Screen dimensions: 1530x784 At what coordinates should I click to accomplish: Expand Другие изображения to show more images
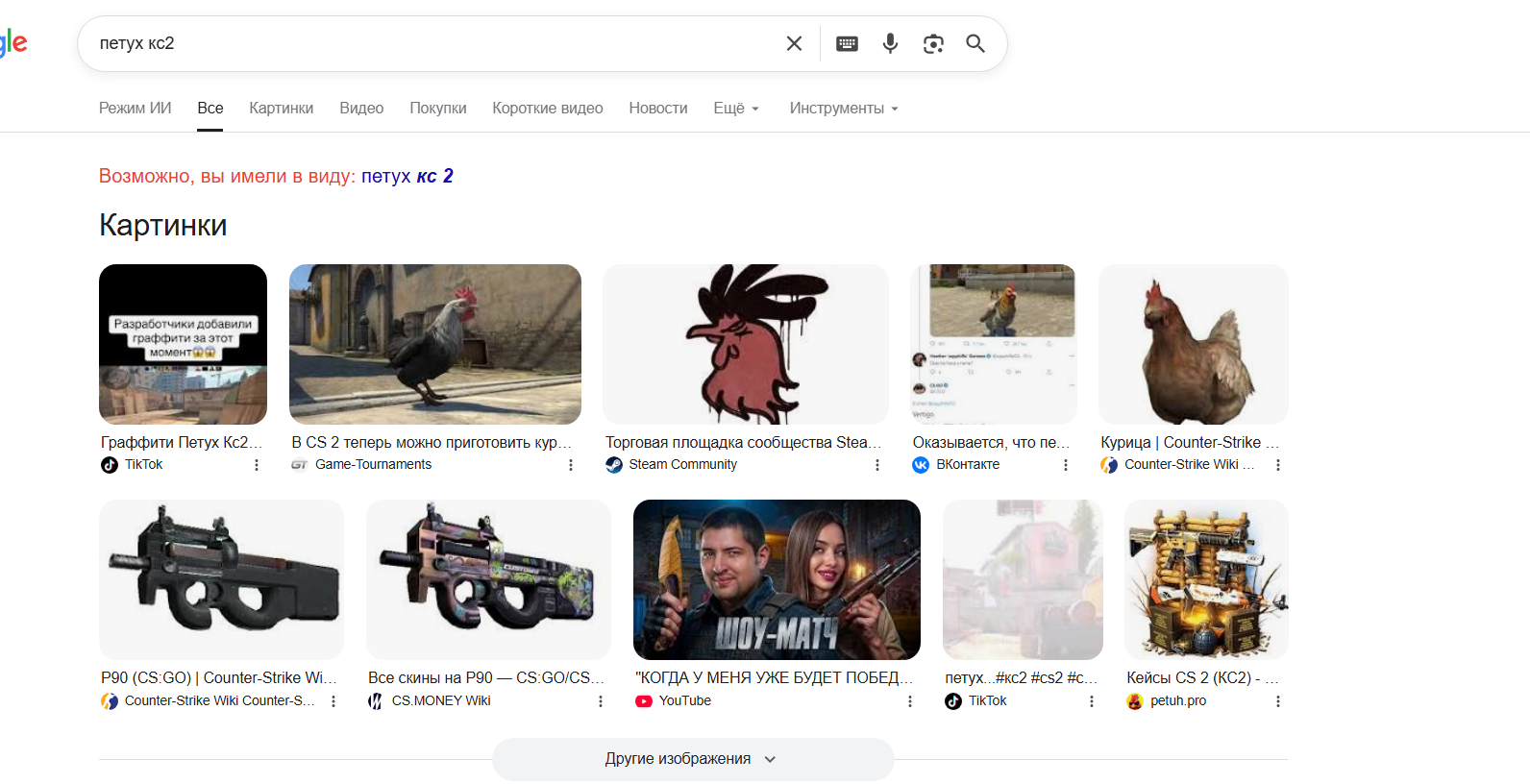[x=693, y=759]
